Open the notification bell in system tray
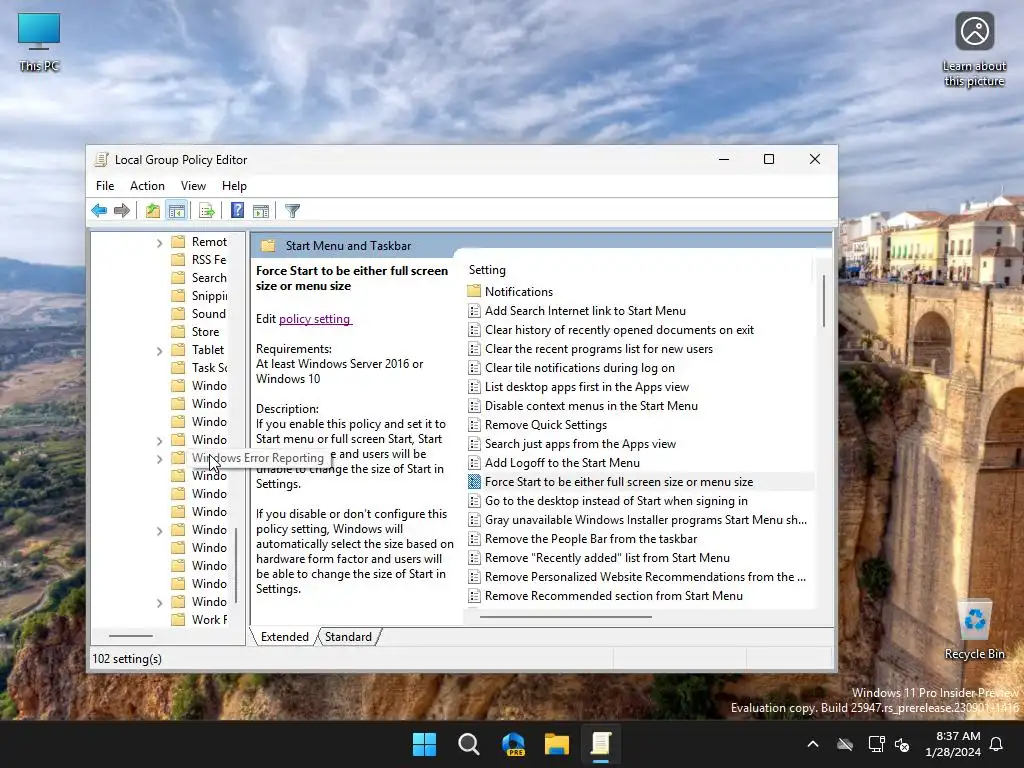Screen dimensions: 1024x768 [x=997, y=744]
